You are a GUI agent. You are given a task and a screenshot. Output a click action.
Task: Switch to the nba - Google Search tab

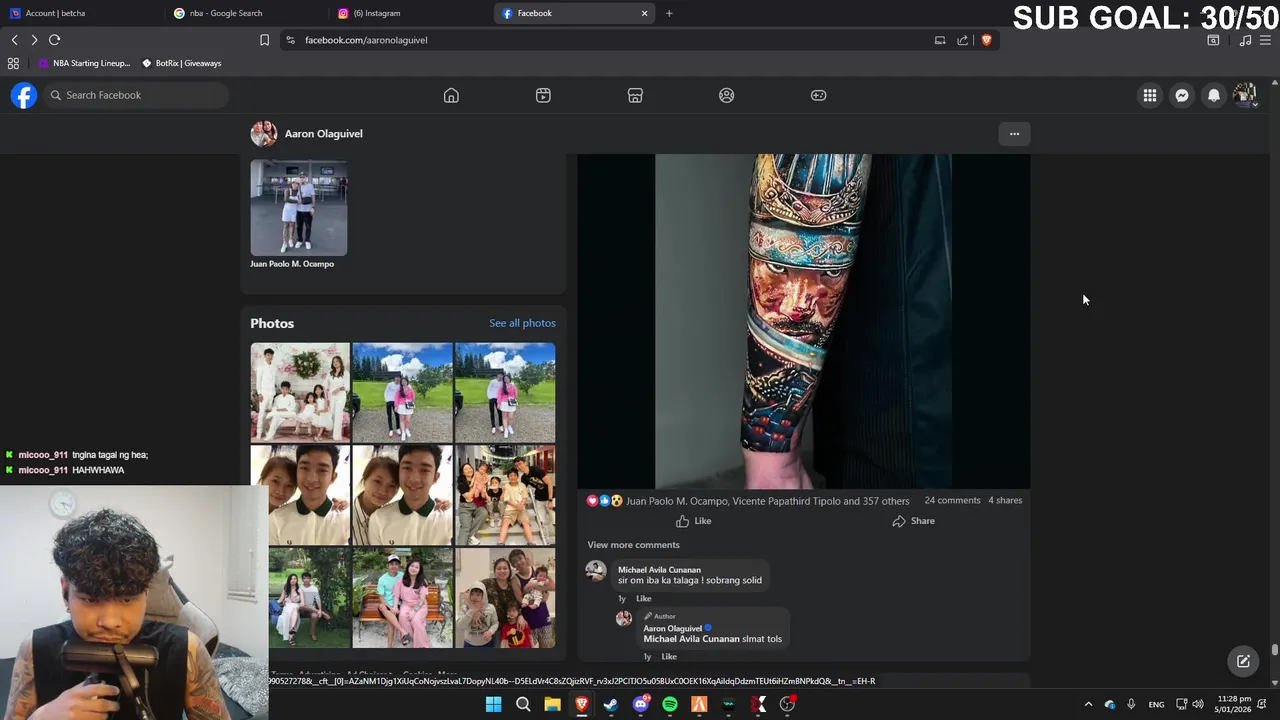click(245, 13)
